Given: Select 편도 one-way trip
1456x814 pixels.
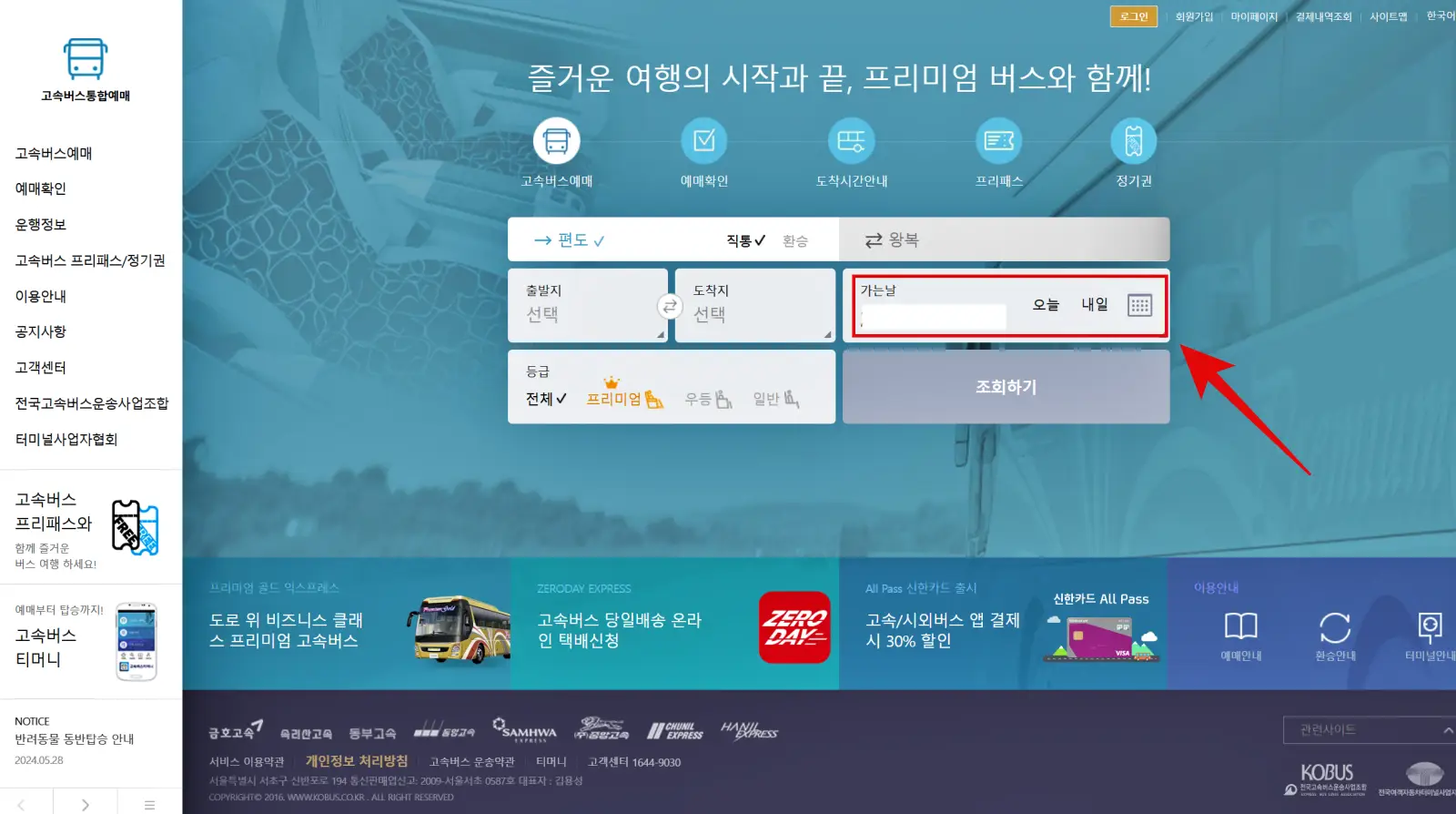Looking at the screenshot, I should pyautogui.click(x=570, y=239).
